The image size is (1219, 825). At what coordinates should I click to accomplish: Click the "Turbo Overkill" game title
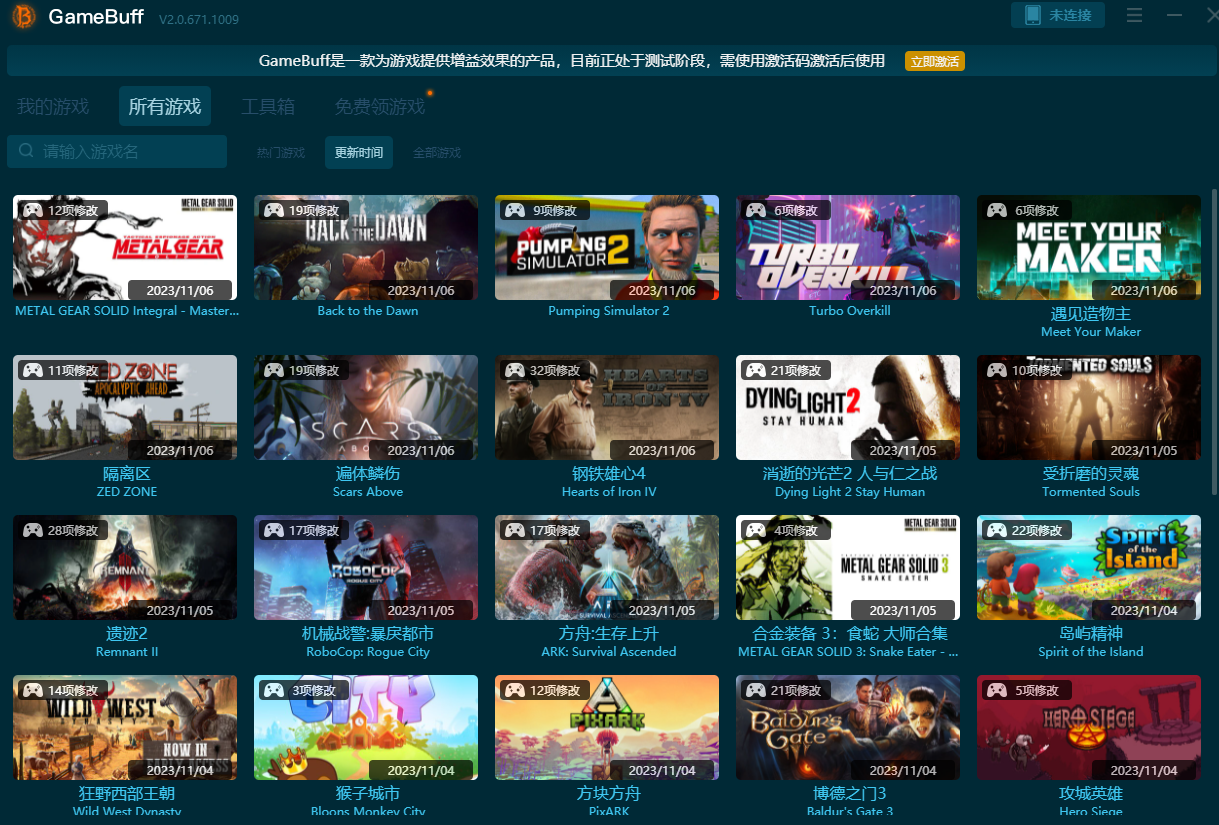pos(850,311)
